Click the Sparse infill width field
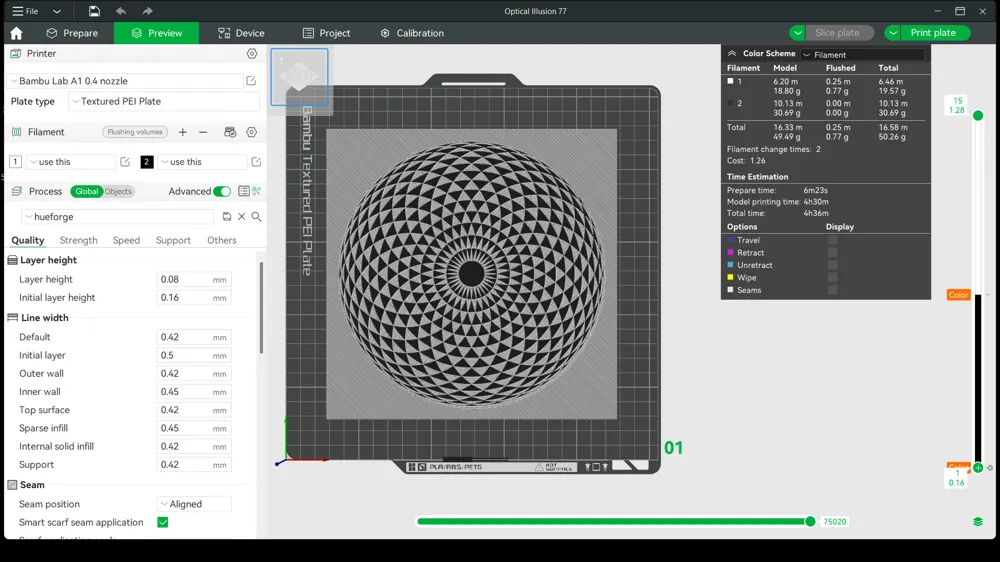The image size is (1000, 562). (194, 428)
